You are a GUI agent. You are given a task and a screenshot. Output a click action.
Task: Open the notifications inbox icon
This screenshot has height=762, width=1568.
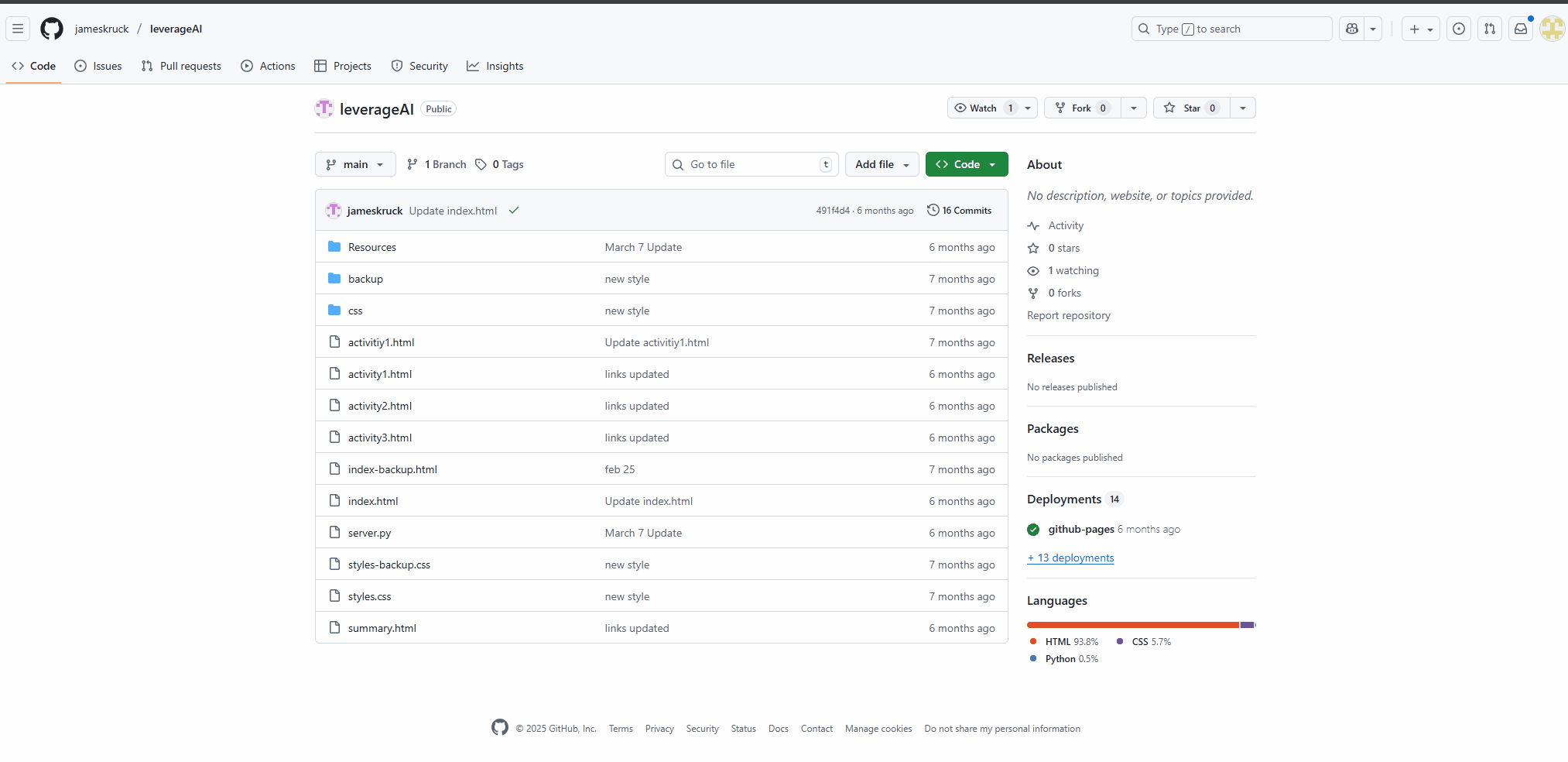(1521, 29)
